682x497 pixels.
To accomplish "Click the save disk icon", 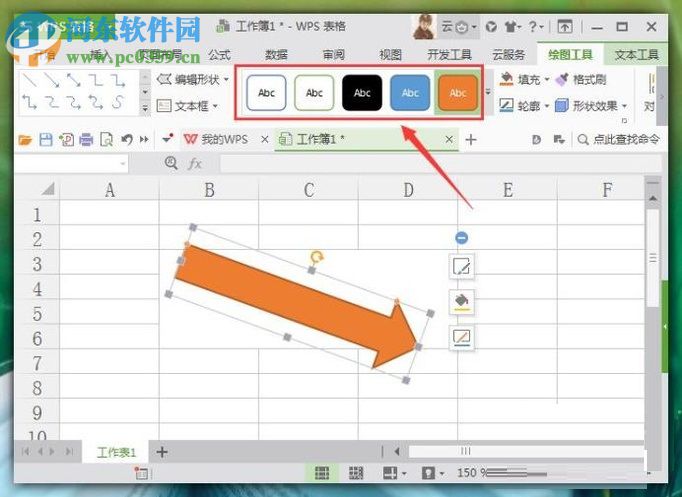I will (x=46, y=140).
